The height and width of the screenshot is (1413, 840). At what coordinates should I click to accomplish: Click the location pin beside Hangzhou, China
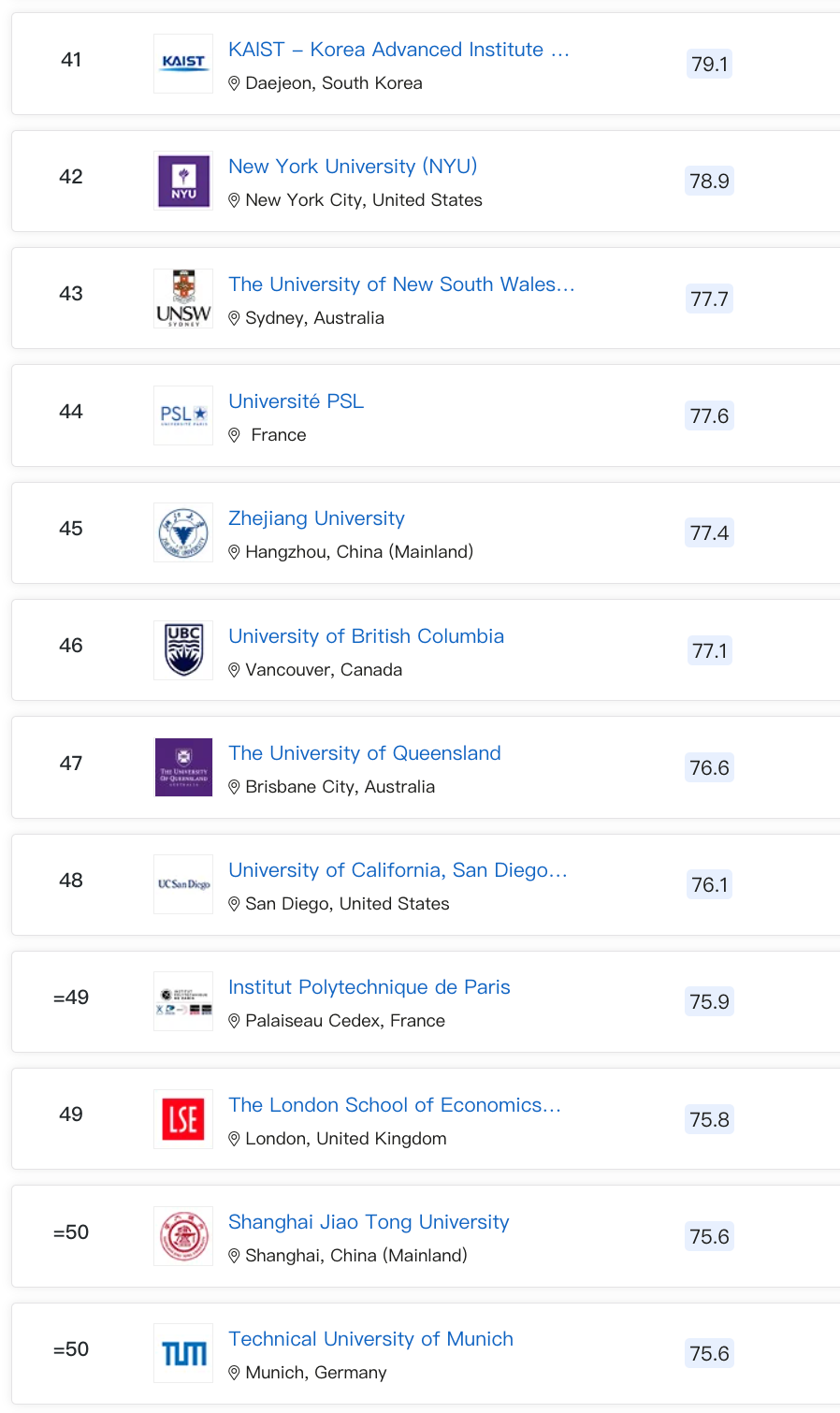[x=234, y=552]
